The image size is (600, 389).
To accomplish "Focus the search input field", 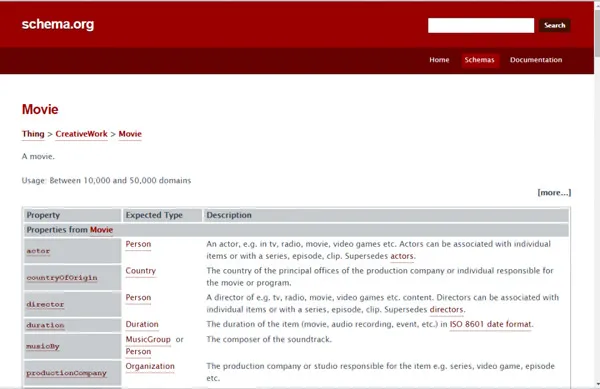I will 481,25.
